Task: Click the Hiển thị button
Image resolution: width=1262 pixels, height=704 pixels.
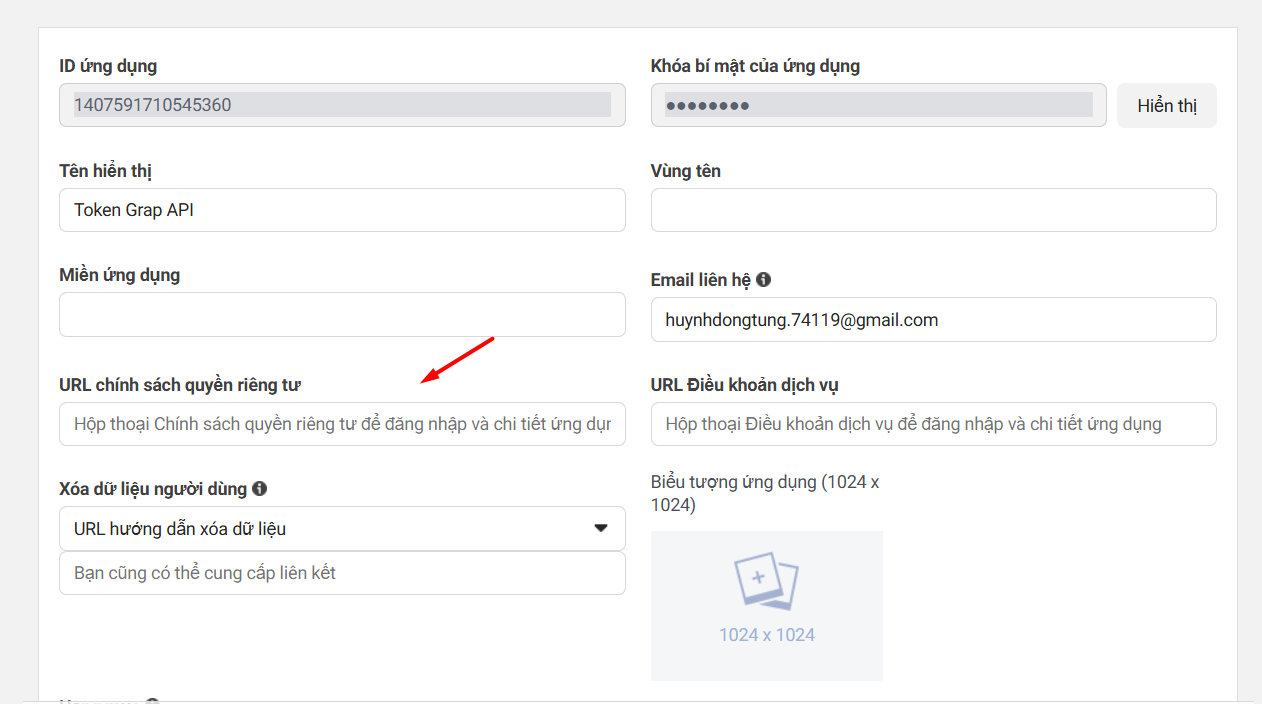Action: (x=1167, y=105)
